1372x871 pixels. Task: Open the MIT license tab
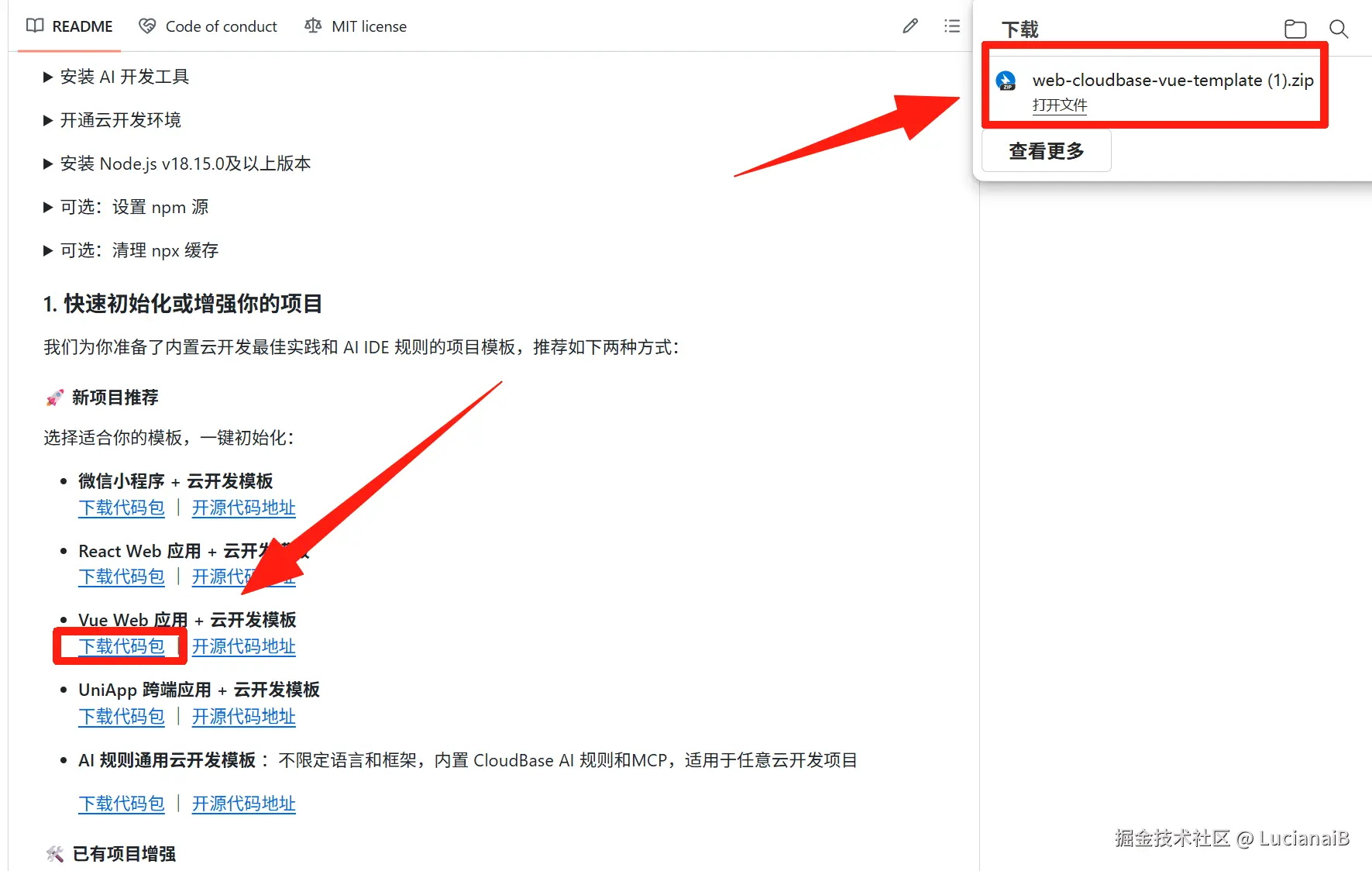point(356,26)
